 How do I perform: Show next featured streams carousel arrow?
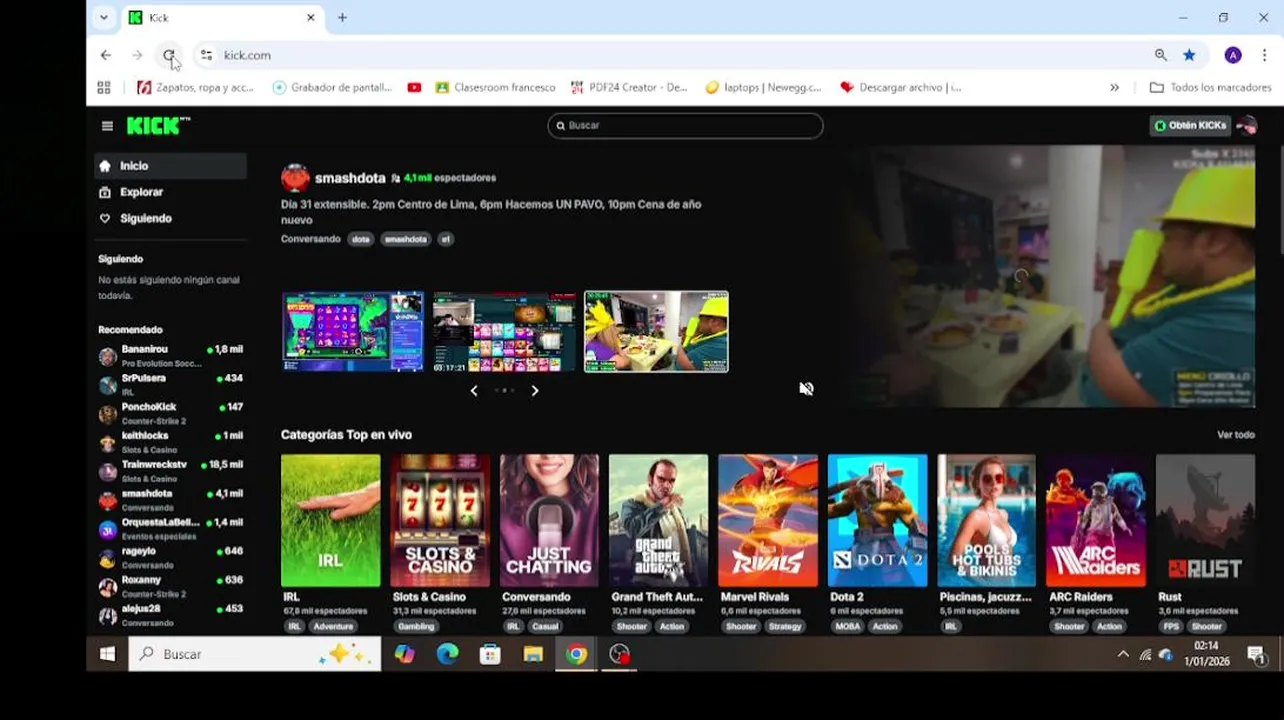[x=535, y=391]
